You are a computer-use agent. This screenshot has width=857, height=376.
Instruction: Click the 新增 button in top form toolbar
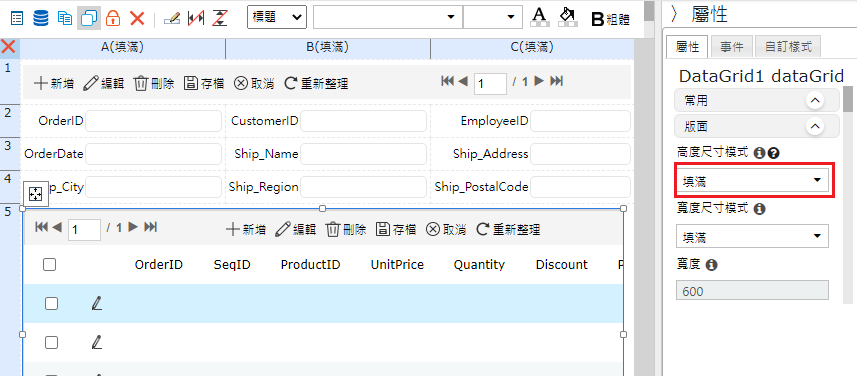pyautogui.click(x=50, y=84)
